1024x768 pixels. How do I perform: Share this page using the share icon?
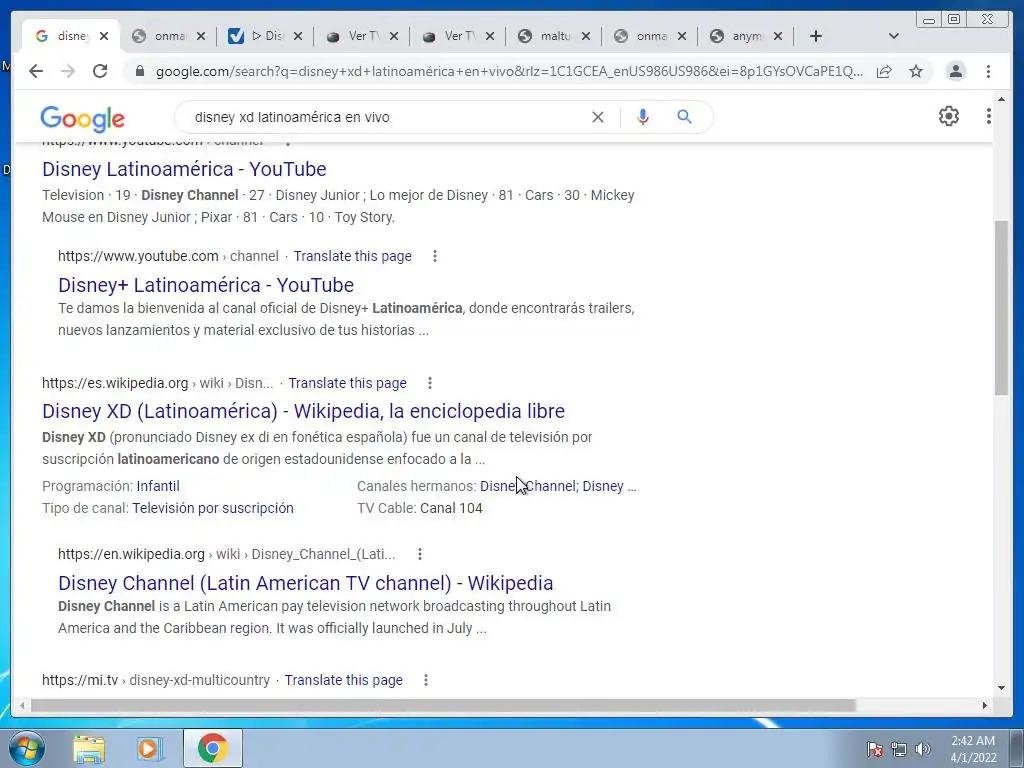click(884, 71)
